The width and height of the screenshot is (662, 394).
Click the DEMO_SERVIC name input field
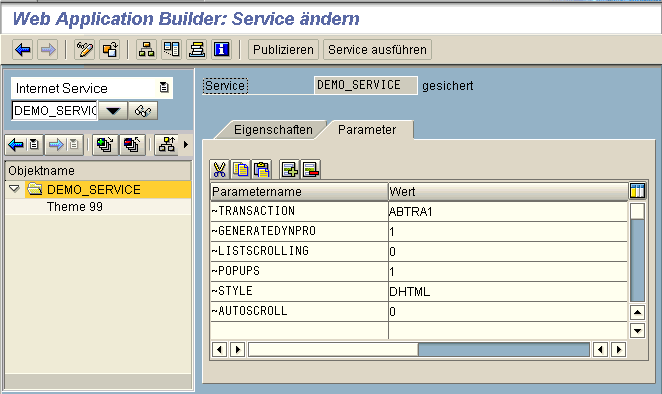(55, 111)
